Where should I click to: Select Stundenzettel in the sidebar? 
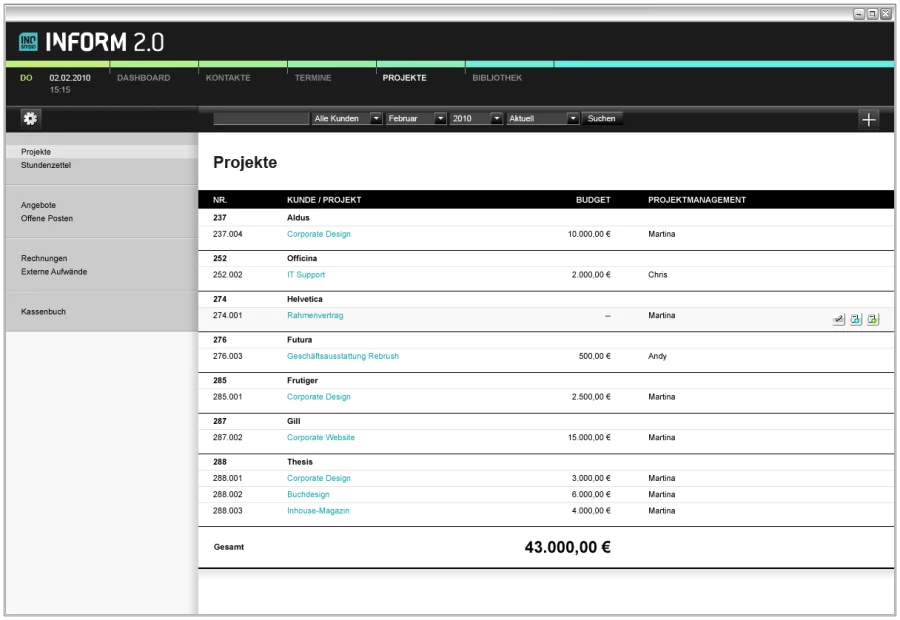click(46, 165)
